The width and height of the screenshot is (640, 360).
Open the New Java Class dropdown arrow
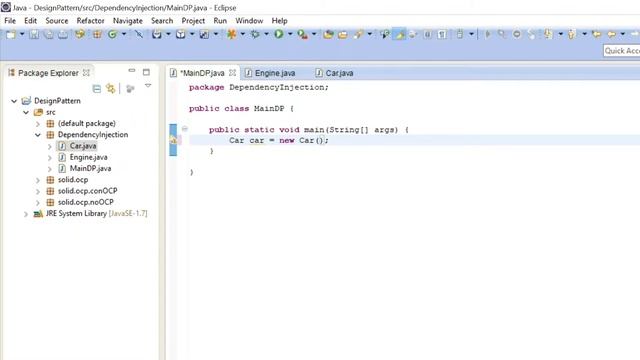pyautogui.click(x=124, y=34)
